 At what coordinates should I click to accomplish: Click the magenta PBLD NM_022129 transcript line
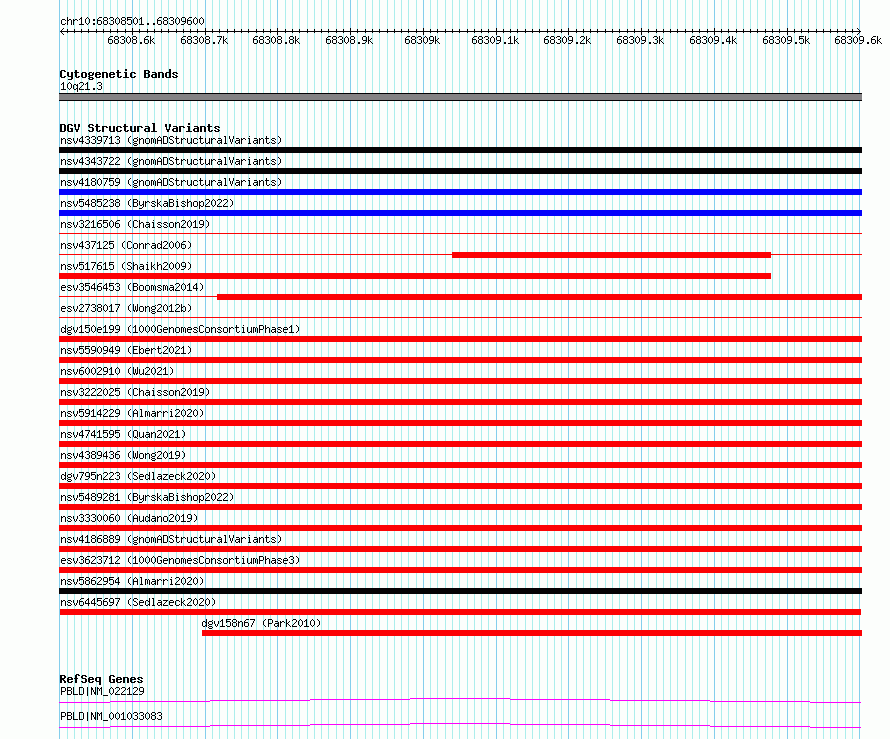pyautogui.click(x=460, y=700)
